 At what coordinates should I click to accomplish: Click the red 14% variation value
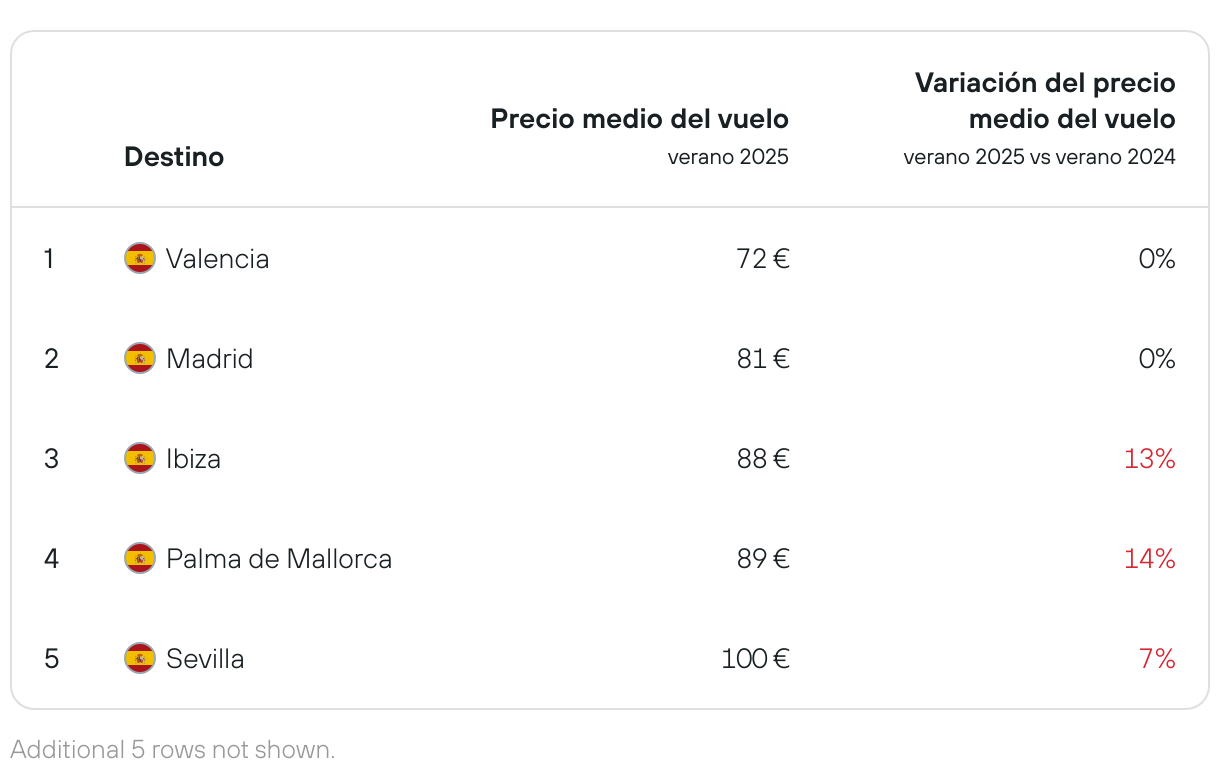[x=1149, y=558]
